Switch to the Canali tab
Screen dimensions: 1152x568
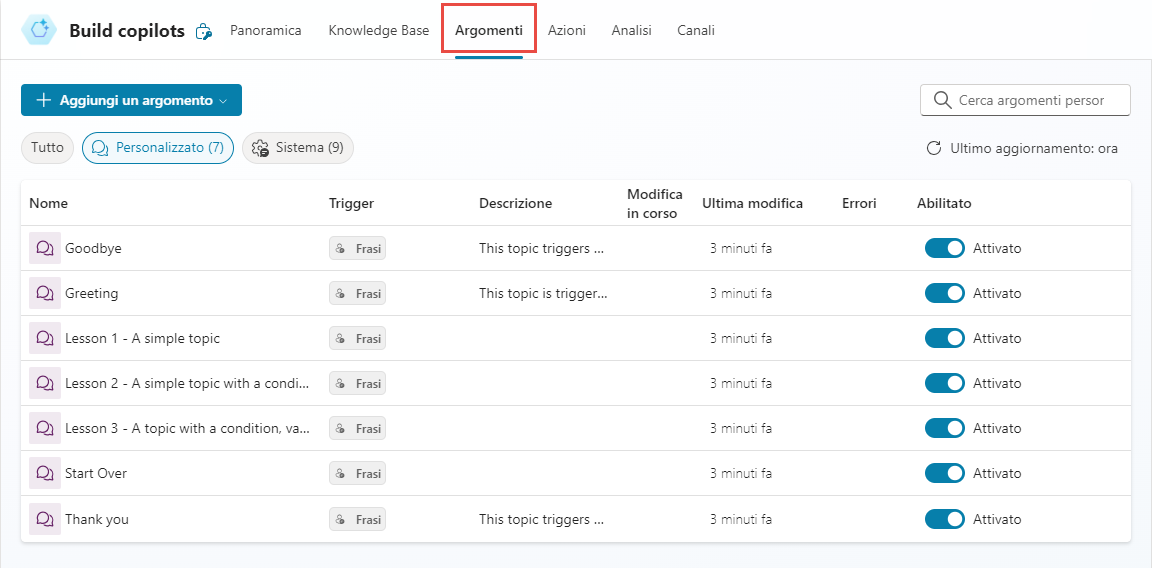696,30
